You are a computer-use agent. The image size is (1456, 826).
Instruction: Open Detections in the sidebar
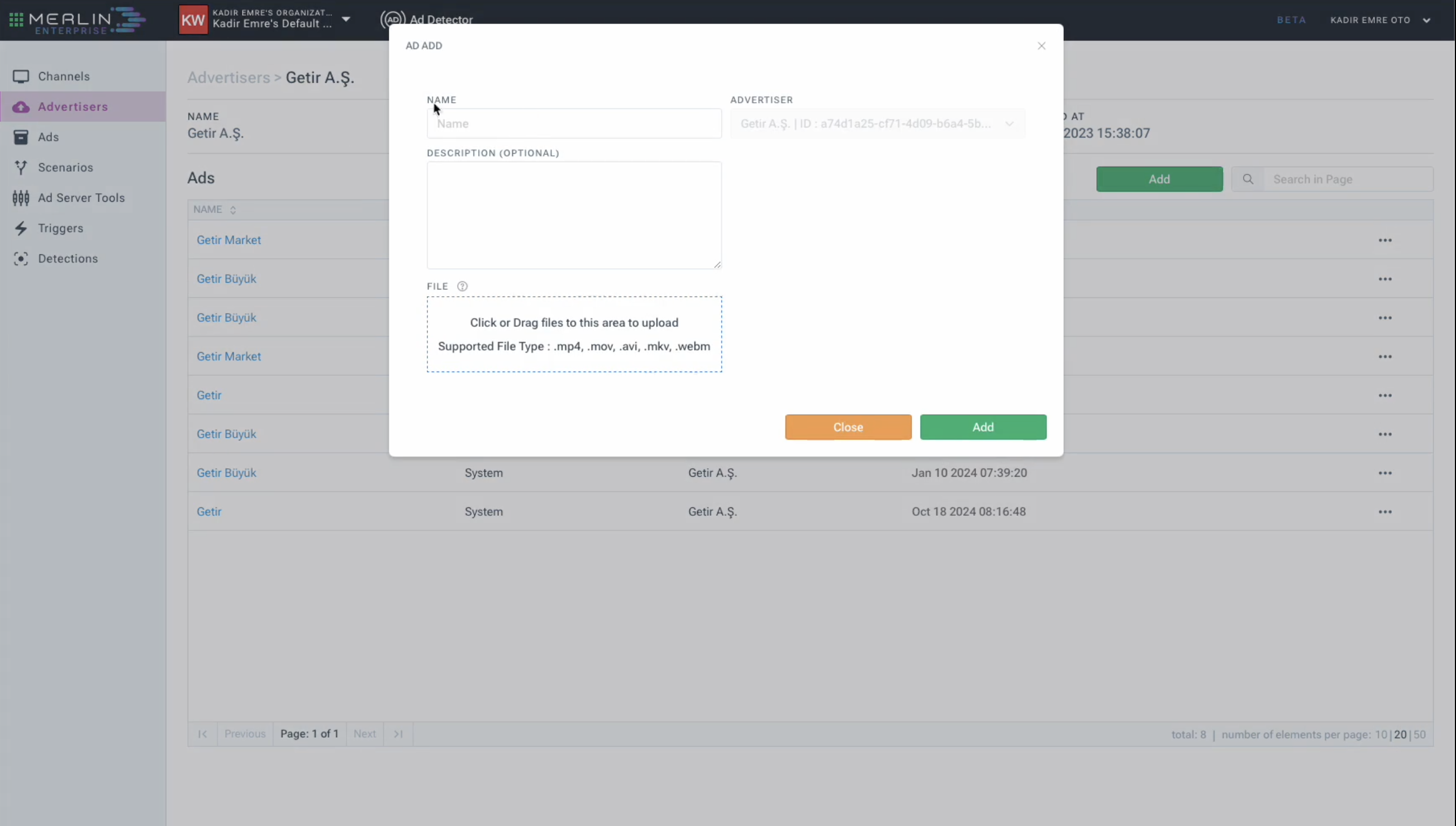[x=83, y=258]
